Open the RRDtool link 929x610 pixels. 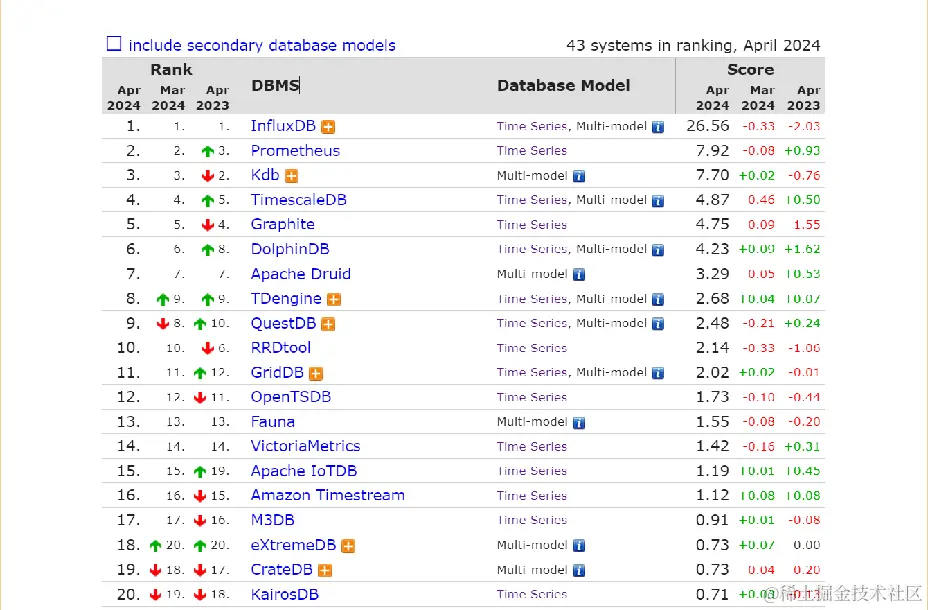[281, 348]
